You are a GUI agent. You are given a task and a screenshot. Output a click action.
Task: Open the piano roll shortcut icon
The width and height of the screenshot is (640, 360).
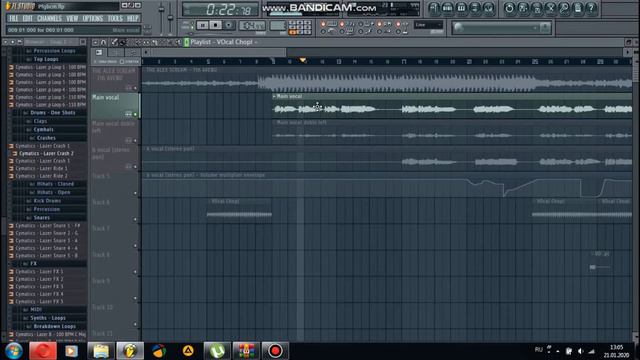click(461, 8)
